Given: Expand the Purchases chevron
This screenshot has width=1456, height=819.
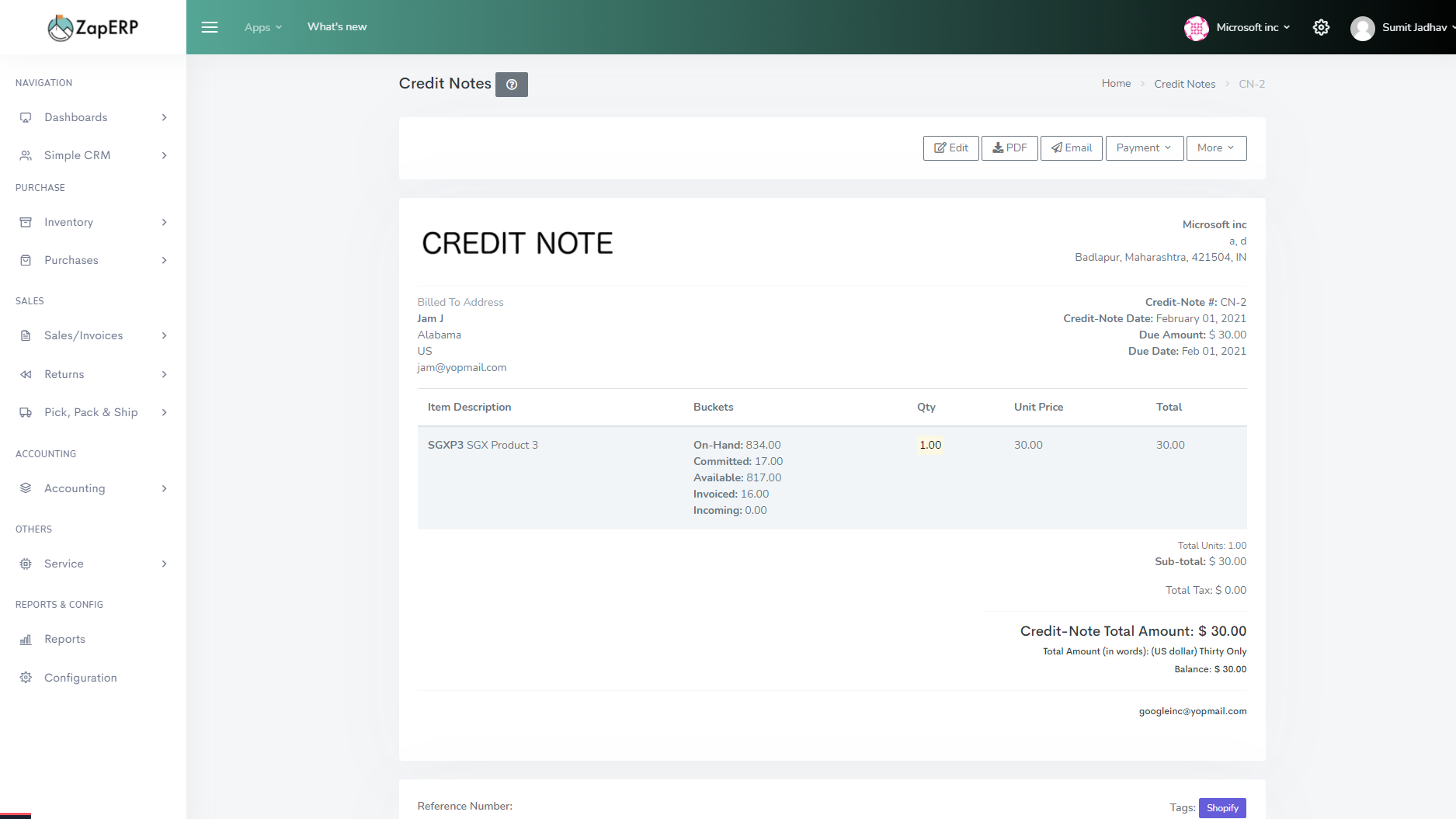Looking at the screenshot, I should click(x=164, y=260).
